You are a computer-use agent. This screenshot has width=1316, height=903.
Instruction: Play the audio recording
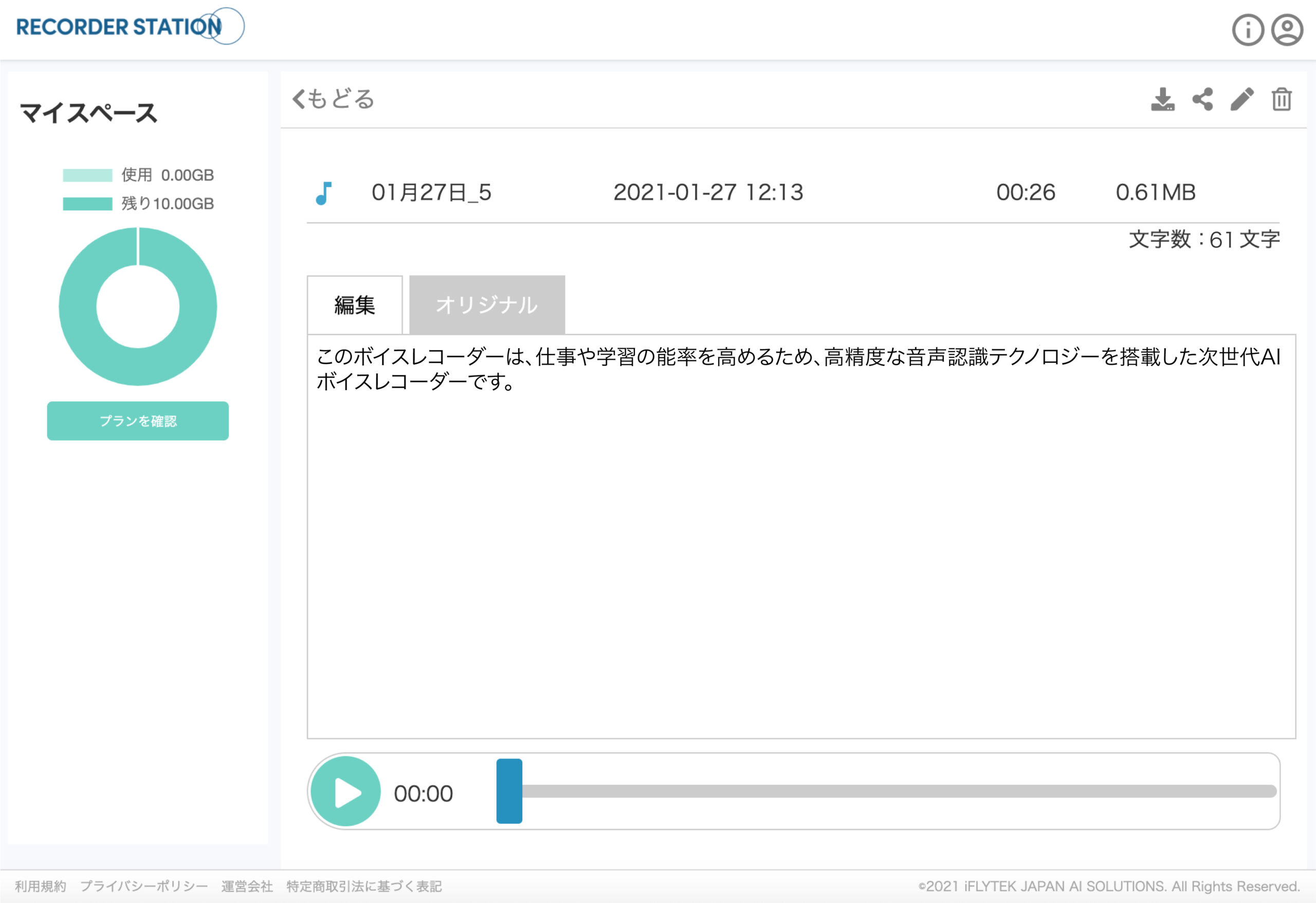pos(345,792)
